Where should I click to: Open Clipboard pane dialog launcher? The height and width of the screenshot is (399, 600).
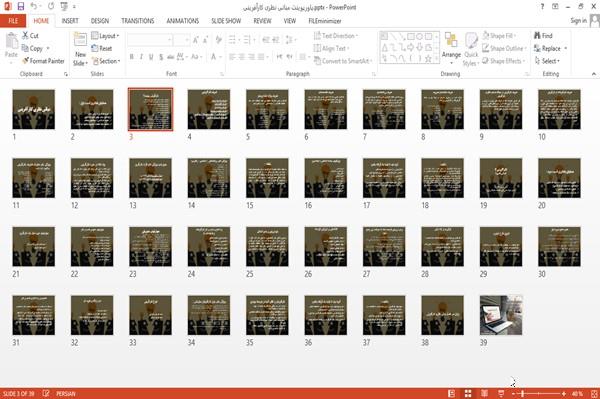click(x=66, y=74)
